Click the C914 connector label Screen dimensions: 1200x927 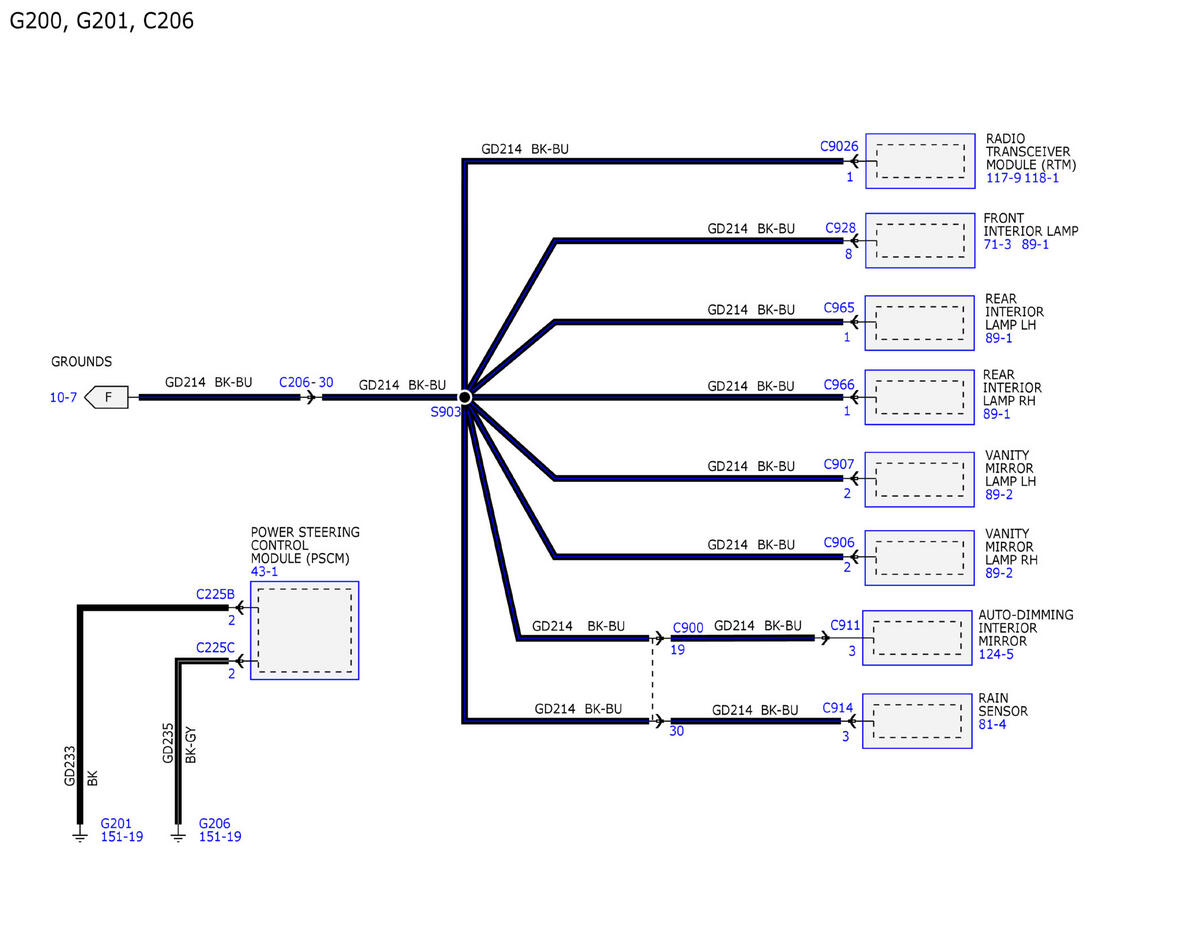coord(837,708)
